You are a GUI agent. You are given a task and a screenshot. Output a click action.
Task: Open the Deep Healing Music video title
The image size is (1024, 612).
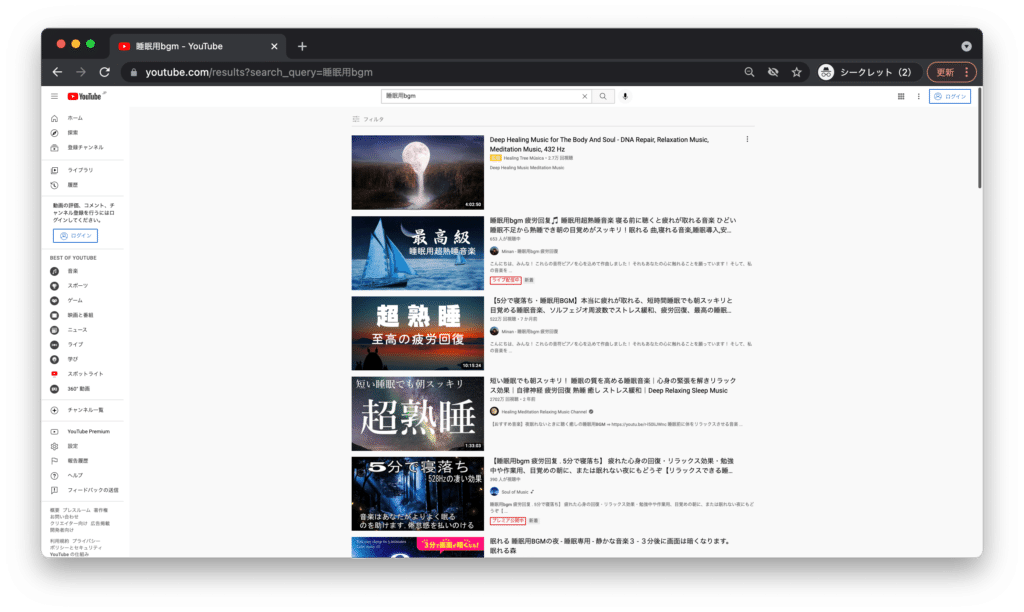599,144
